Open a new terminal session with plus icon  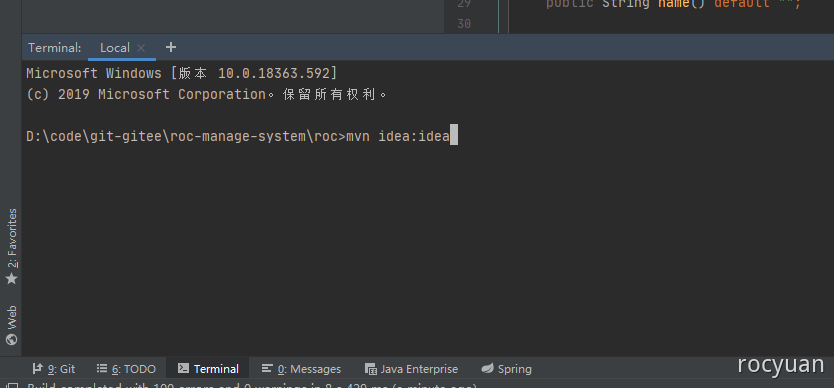(x=170, y=47)
